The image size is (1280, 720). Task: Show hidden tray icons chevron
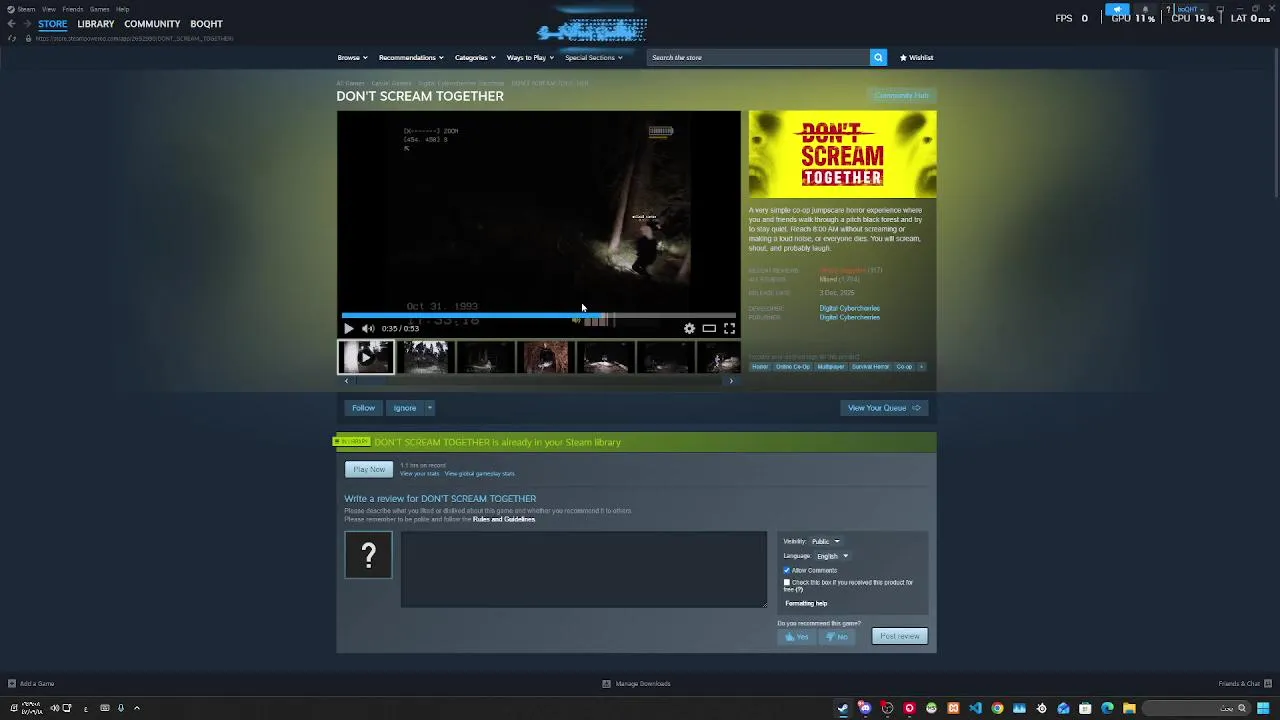[137, 708]
